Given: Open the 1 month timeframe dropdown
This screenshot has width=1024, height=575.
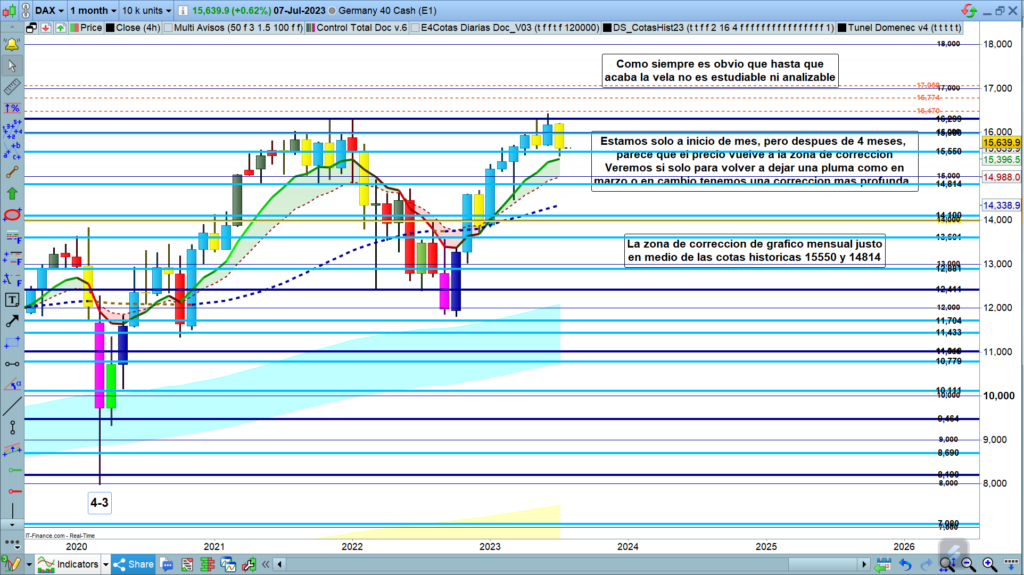Looking at the screenshot, I should [x=97, y=8].
